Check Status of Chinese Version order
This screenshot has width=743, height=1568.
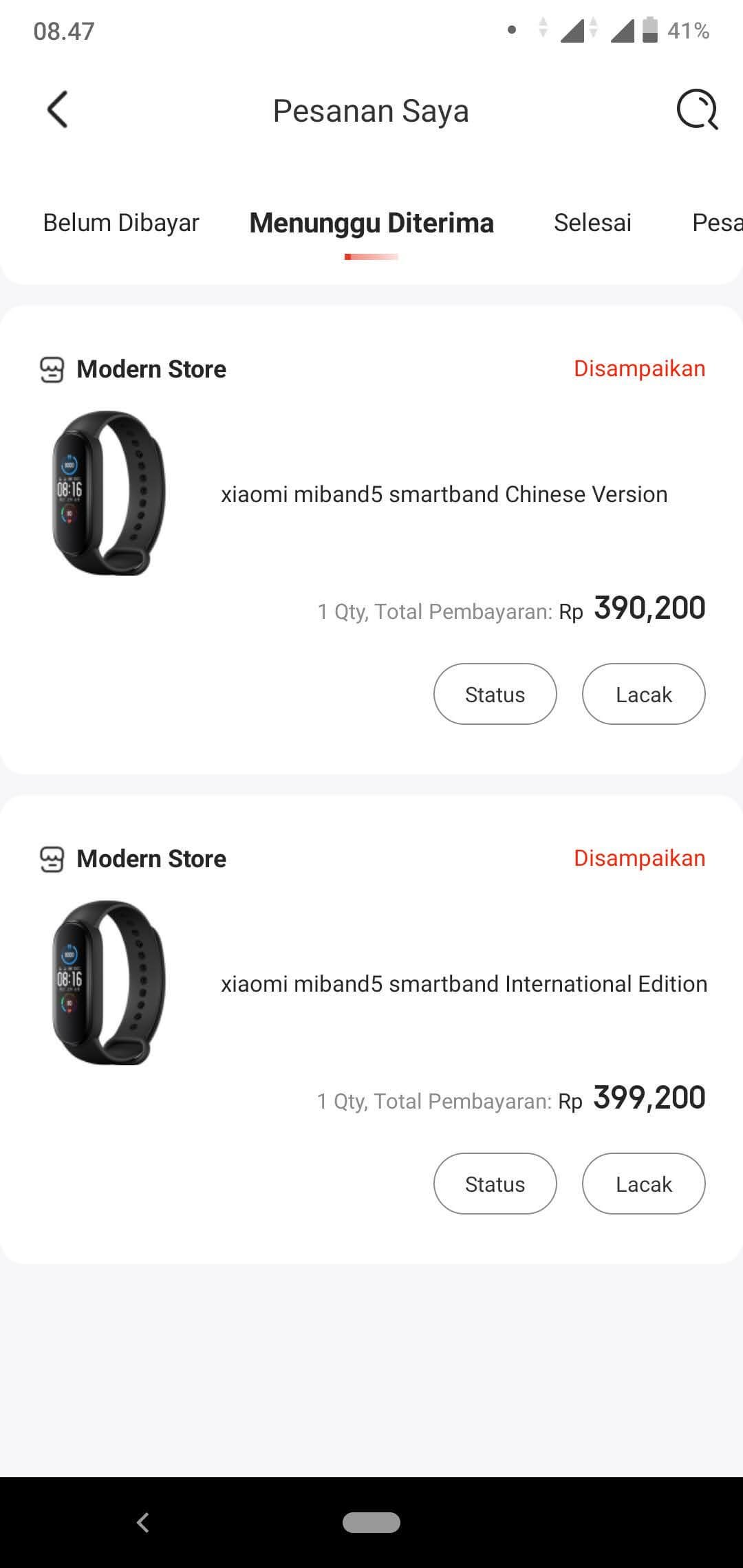click(x=495, y=694)
